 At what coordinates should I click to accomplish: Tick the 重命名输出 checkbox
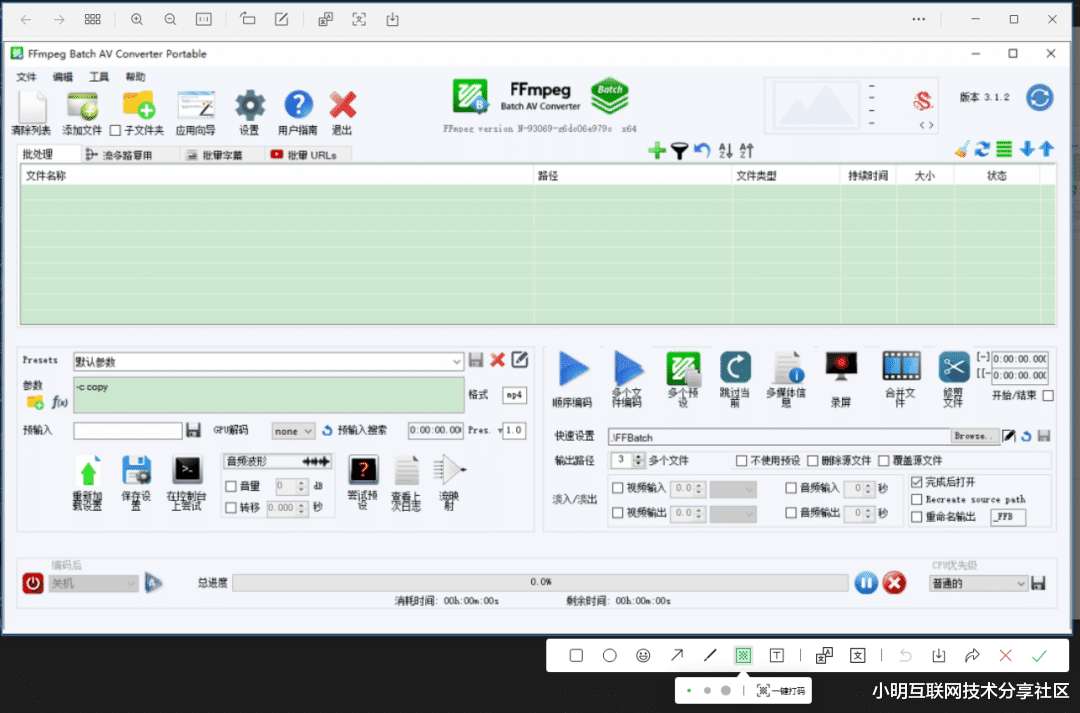917,517
